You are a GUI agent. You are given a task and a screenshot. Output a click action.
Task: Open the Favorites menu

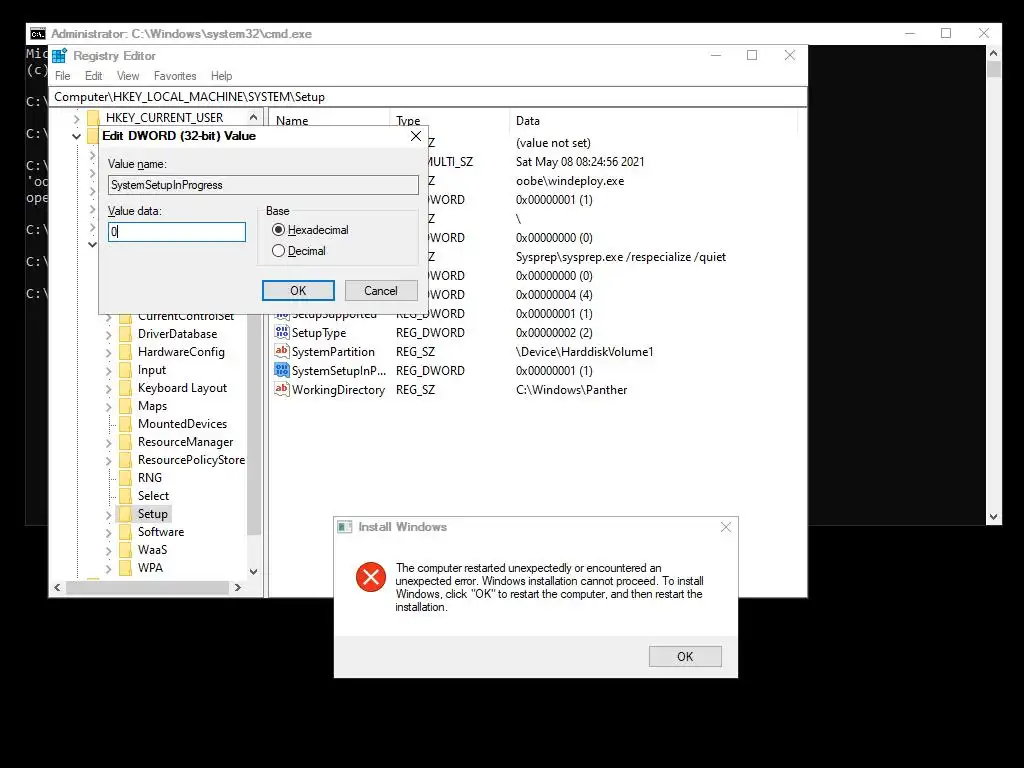click(175, 76)
